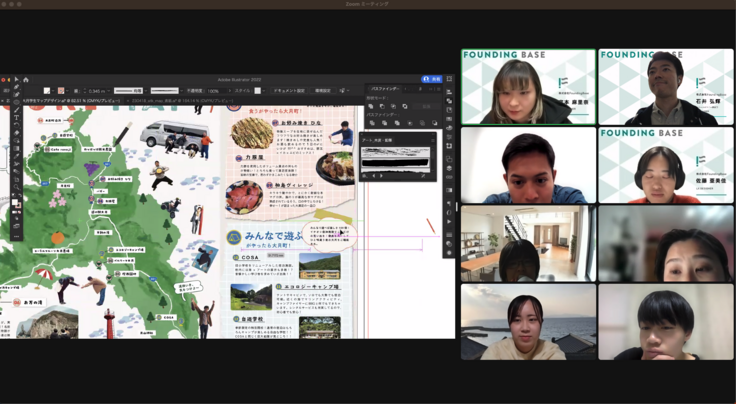Click the Unite shape mode icon
This screenshot has width=736, height=404.
[369, 106]
